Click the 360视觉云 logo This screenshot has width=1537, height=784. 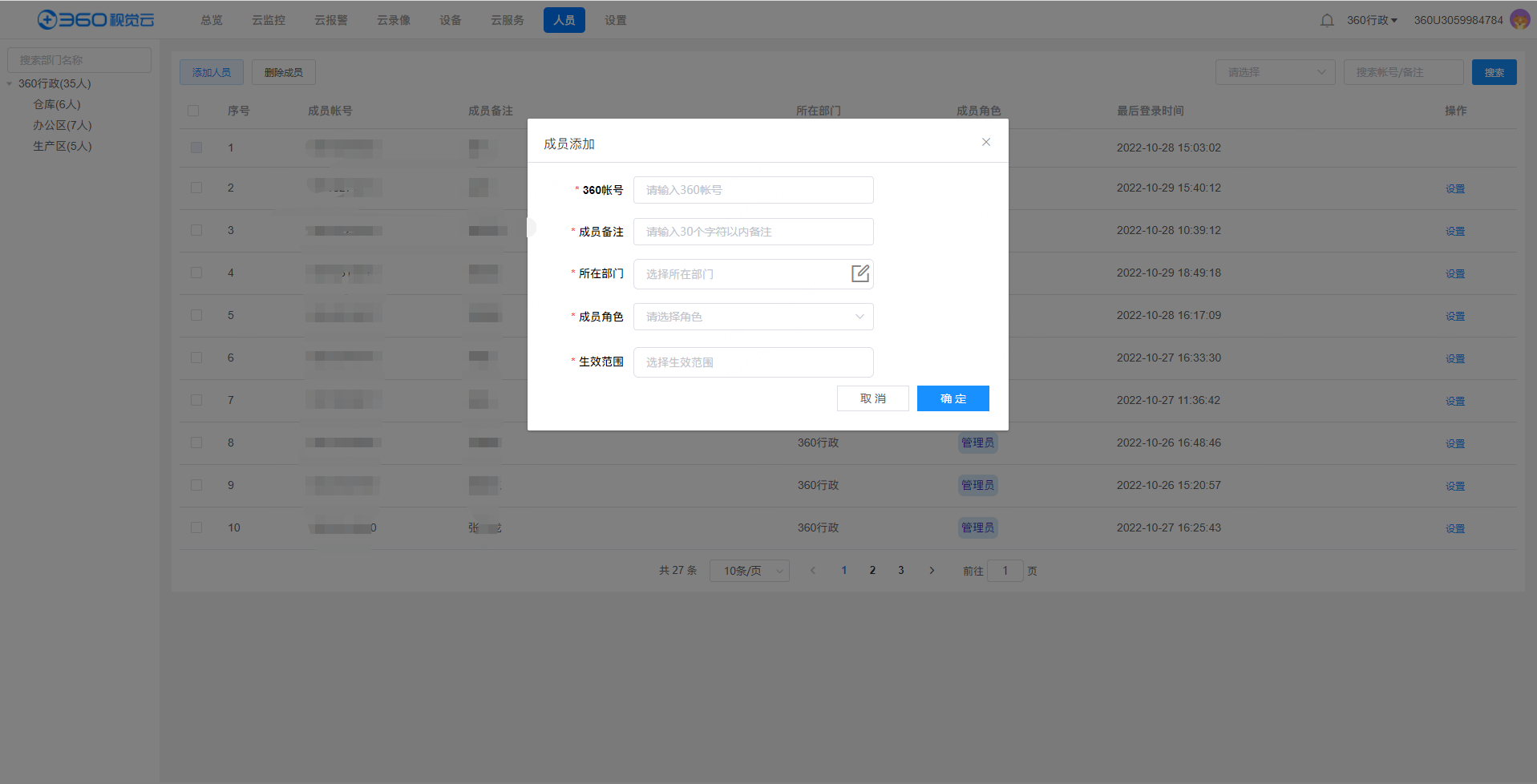click(95, 19)
